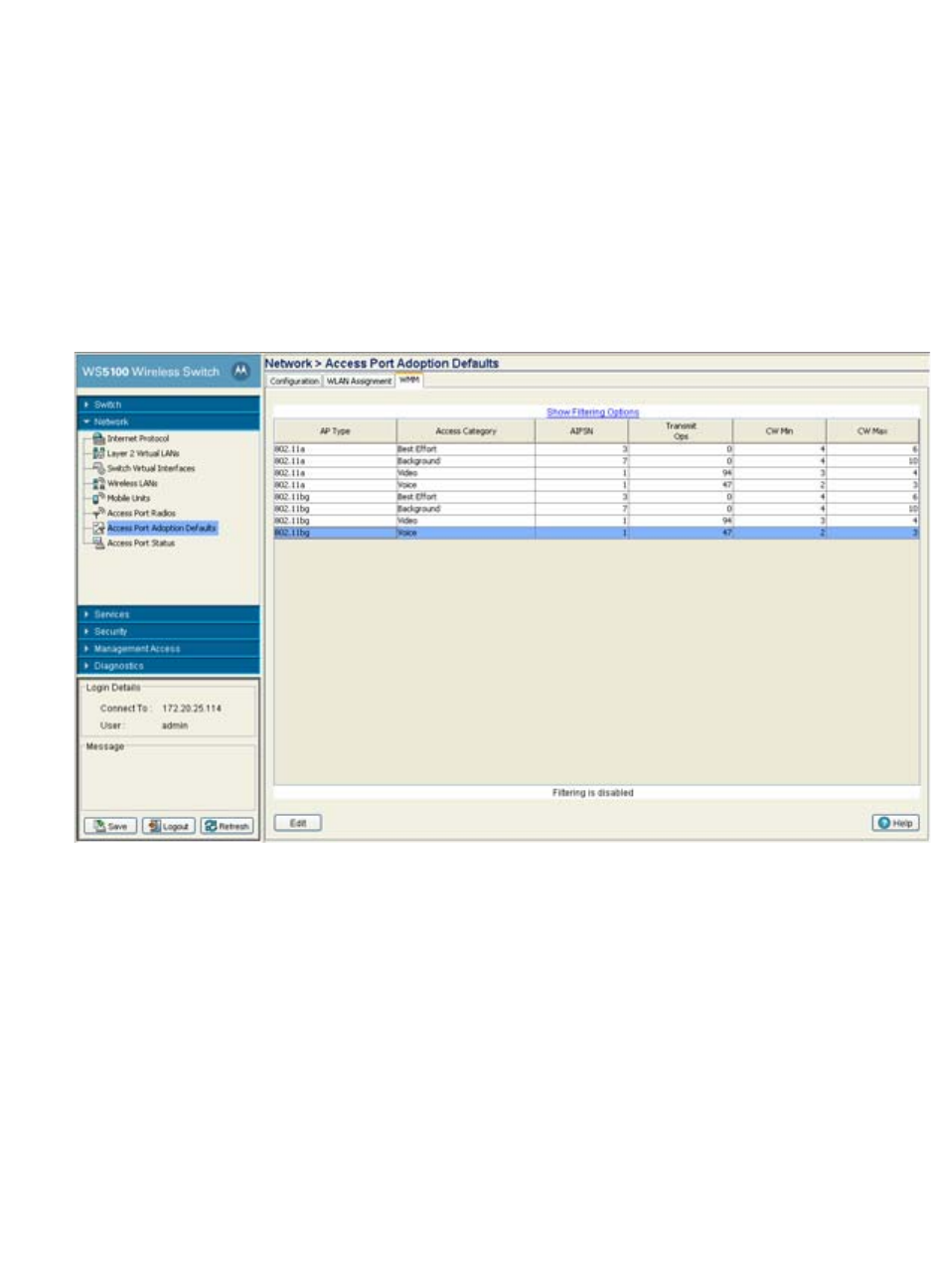Screen dimensions: 931x1288
Task: Expand the Security menu section
Action: [x=168, y=631]
